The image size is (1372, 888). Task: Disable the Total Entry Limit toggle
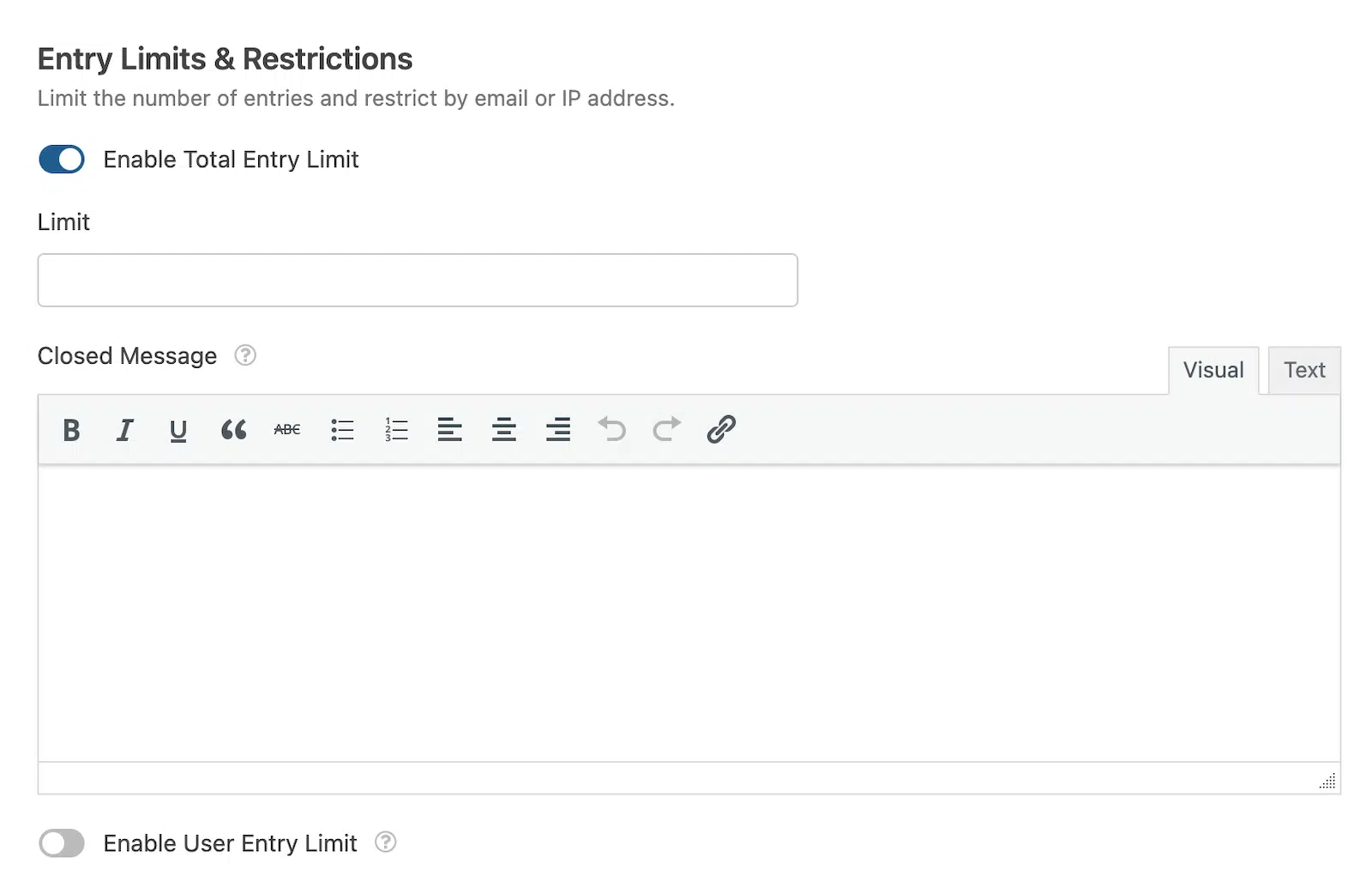point(62,160)
